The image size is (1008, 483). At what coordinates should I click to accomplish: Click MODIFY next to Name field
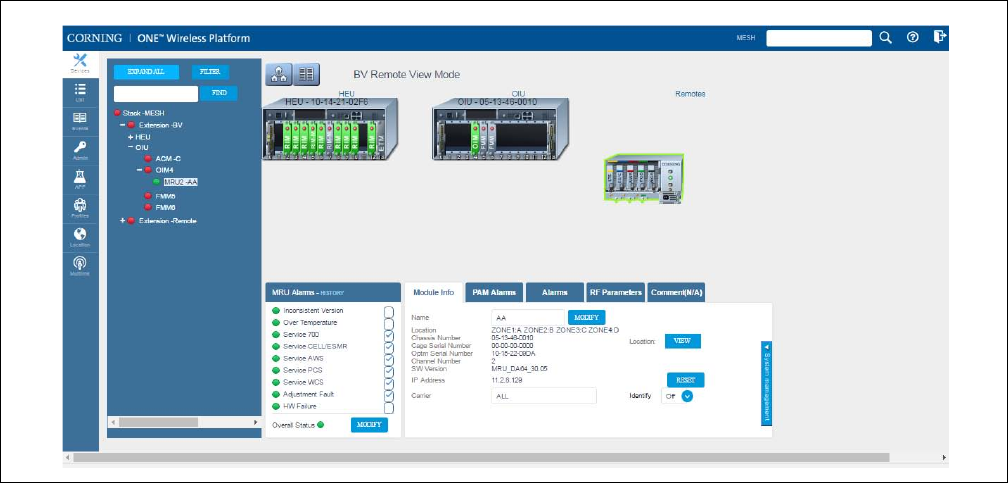point(586,318)
